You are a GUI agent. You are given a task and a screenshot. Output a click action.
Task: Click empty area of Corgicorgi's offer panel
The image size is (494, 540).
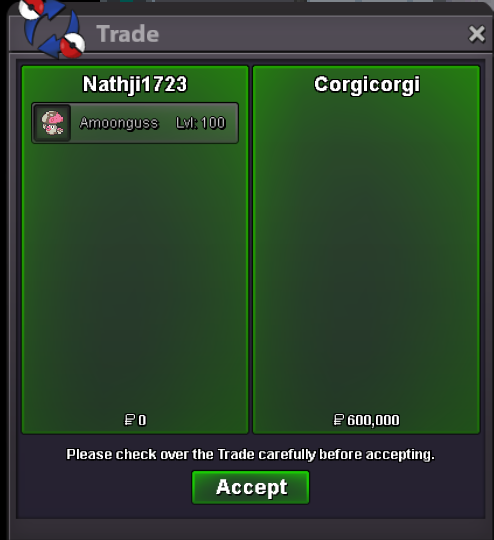click(x=366, y=255)
